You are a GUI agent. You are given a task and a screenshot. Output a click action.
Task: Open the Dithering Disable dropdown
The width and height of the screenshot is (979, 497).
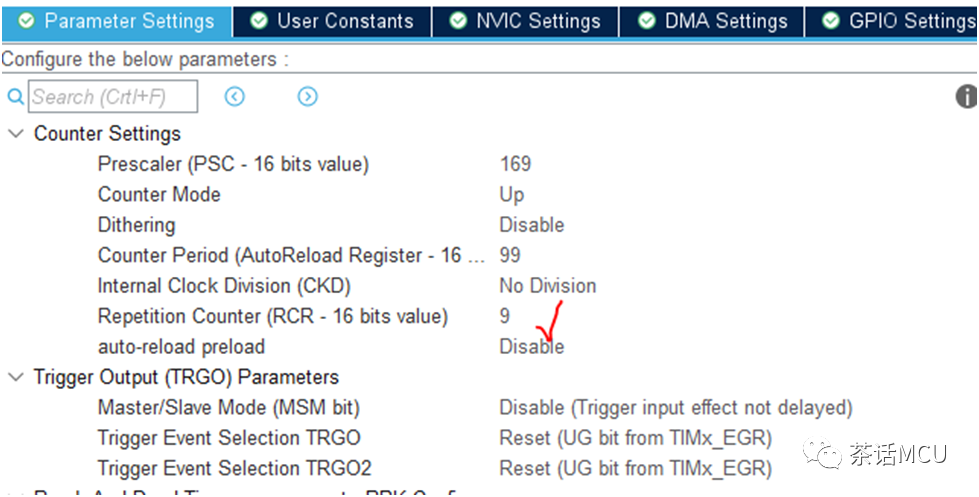[532, 225]
